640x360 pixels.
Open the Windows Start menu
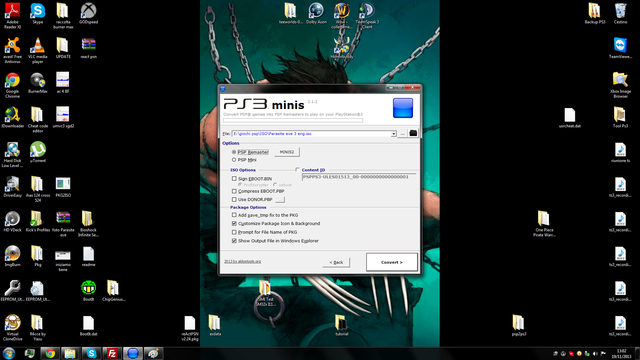(9, 353)
